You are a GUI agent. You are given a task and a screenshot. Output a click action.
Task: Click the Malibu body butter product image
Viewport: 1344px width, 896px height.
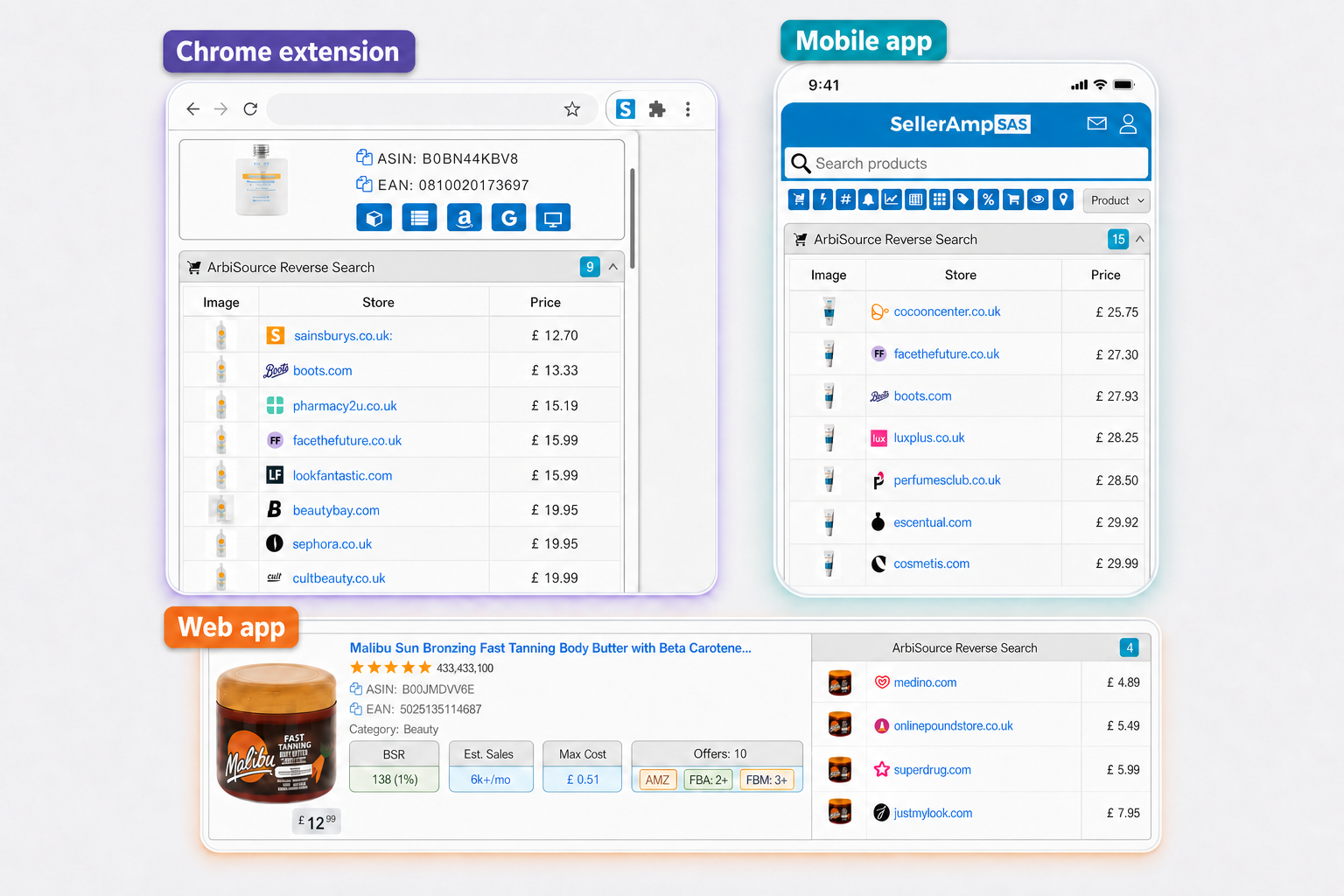[x=276, y=733]
